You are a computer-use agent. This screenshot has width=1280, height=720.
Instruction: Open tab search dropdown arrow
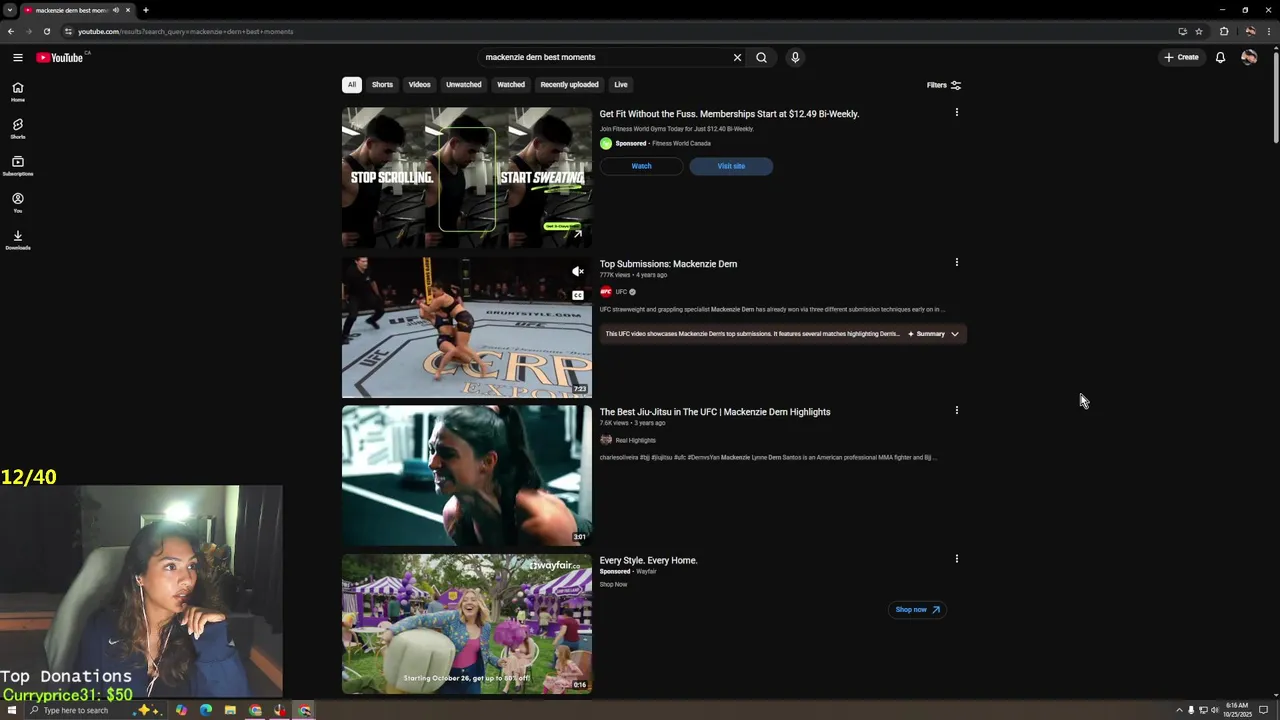(9, 10)
